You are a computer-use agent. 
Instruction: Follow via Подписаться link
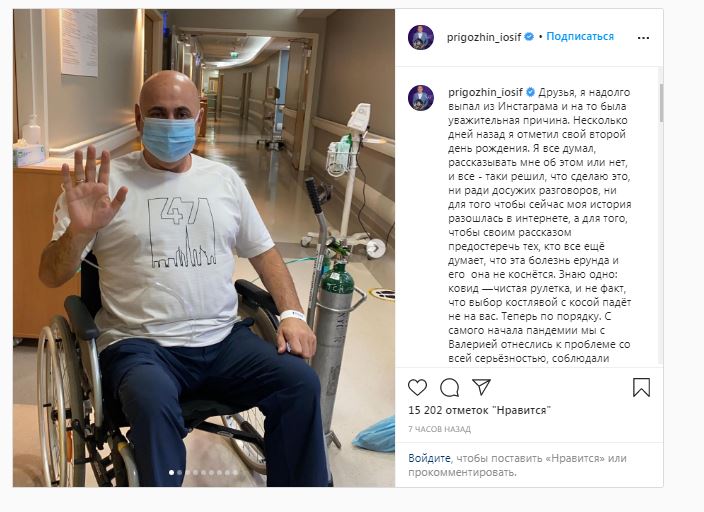click(x=580, y=36)
